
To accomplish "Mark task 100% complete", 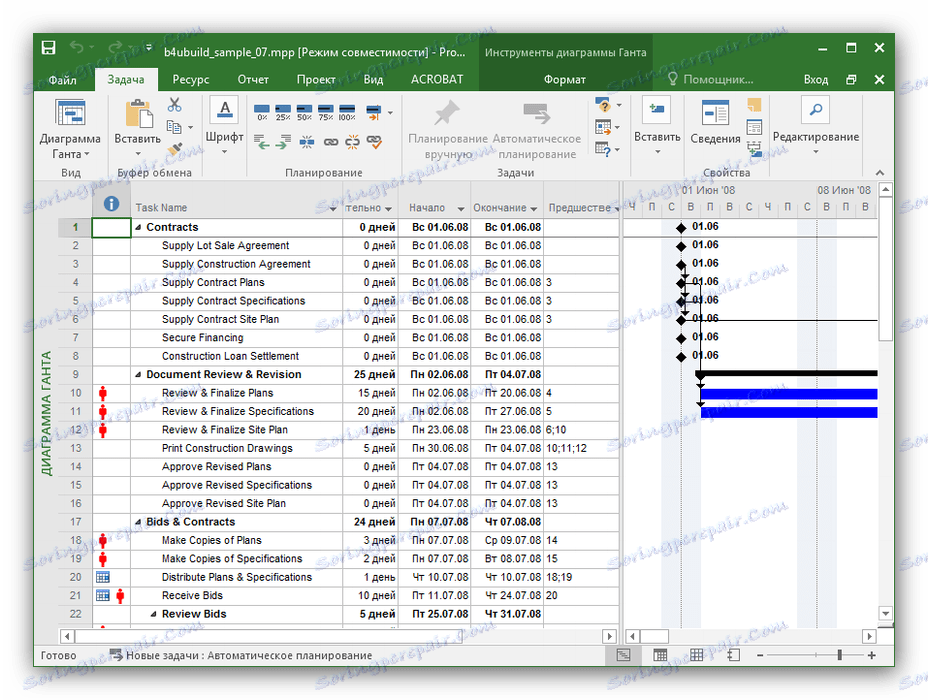I will (347, 112).
